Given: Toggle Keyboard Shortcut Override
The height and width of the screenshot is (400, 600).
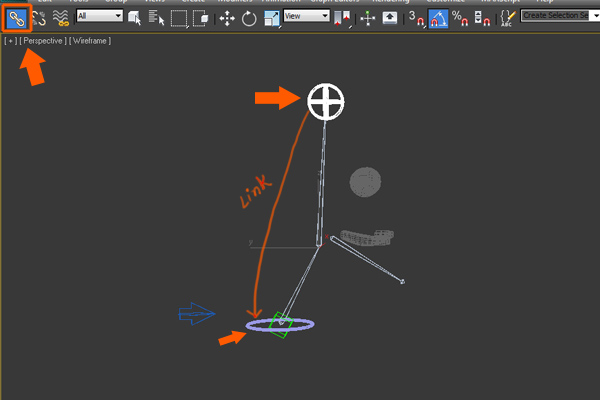Looking at the screenshot, I should [x=390, y=18].
